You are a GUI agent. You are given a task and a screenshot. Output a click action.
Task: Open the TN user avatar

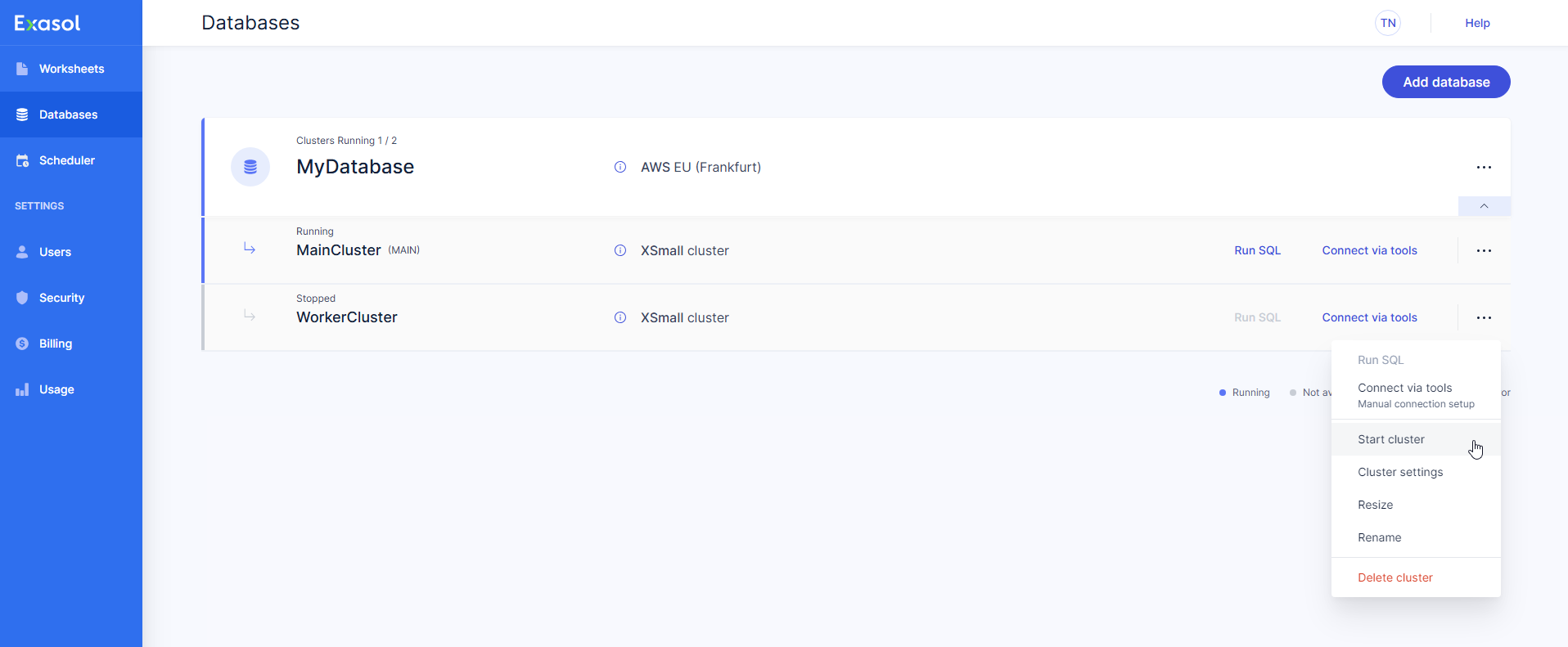point(1388,23)
